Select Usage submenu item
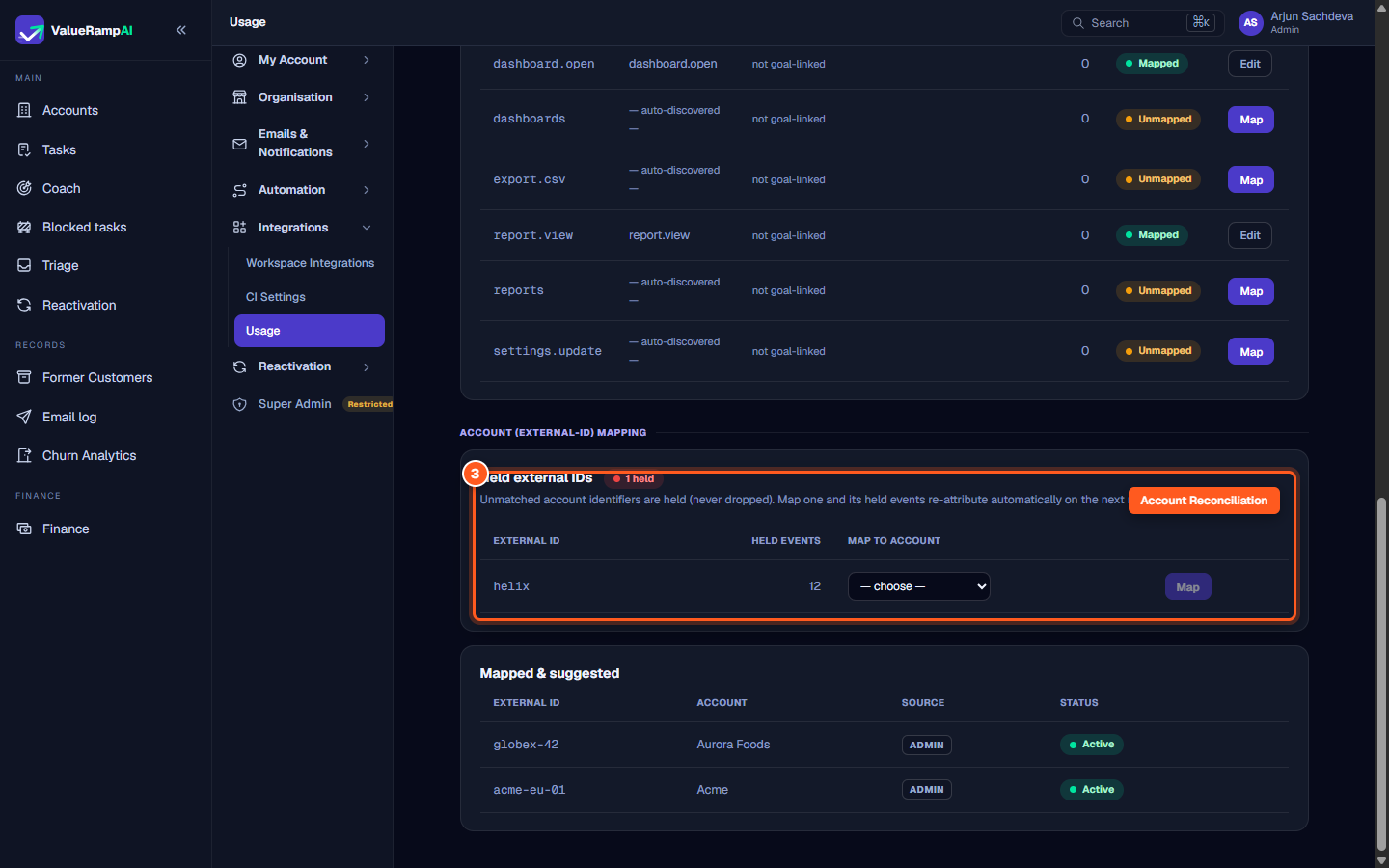Image resolution: width=1389 pixels, height=868 pixels. point(310,331)
